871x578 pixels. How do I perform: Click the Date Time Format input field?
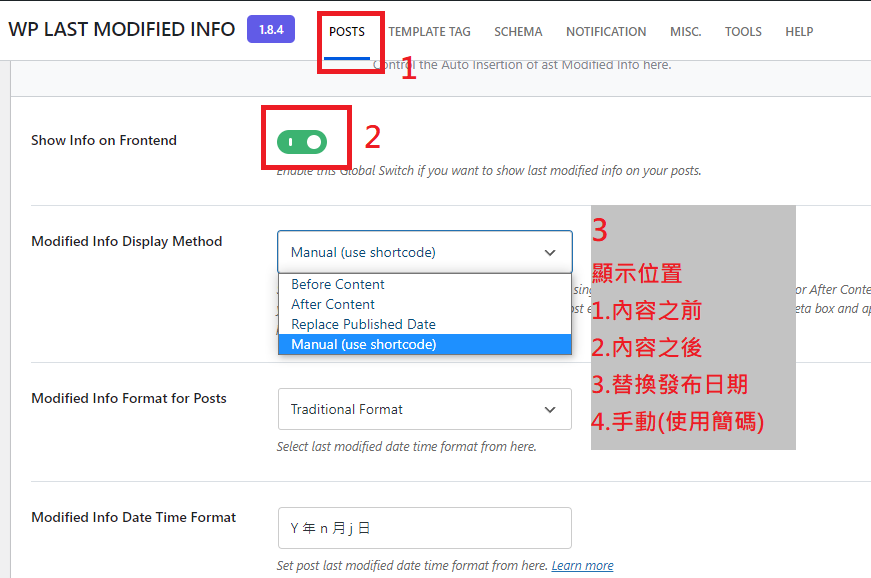click(x=425, y=528)
